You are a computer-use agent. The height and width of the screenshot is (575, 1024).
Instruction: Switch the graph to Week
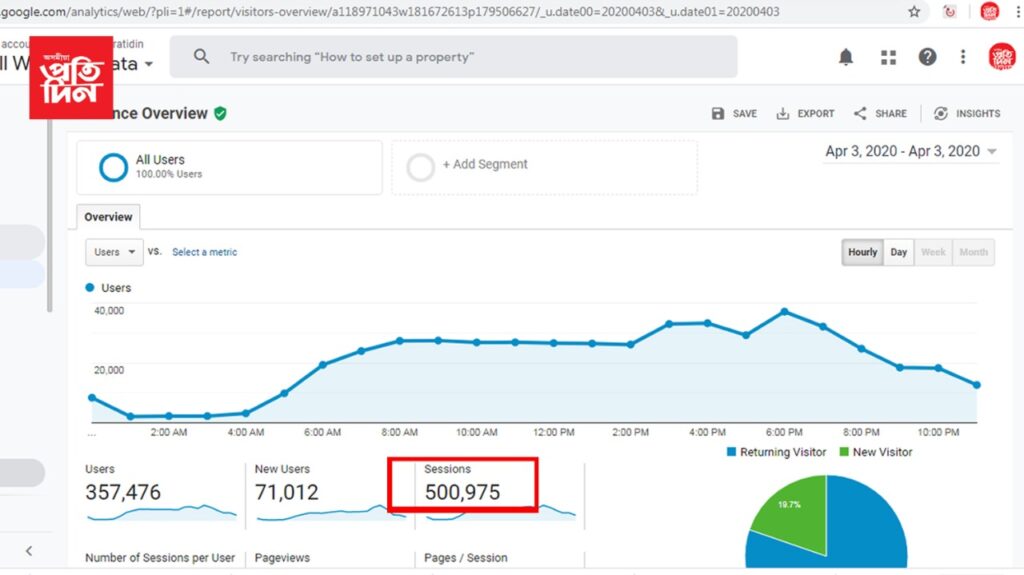pos(933,252)
